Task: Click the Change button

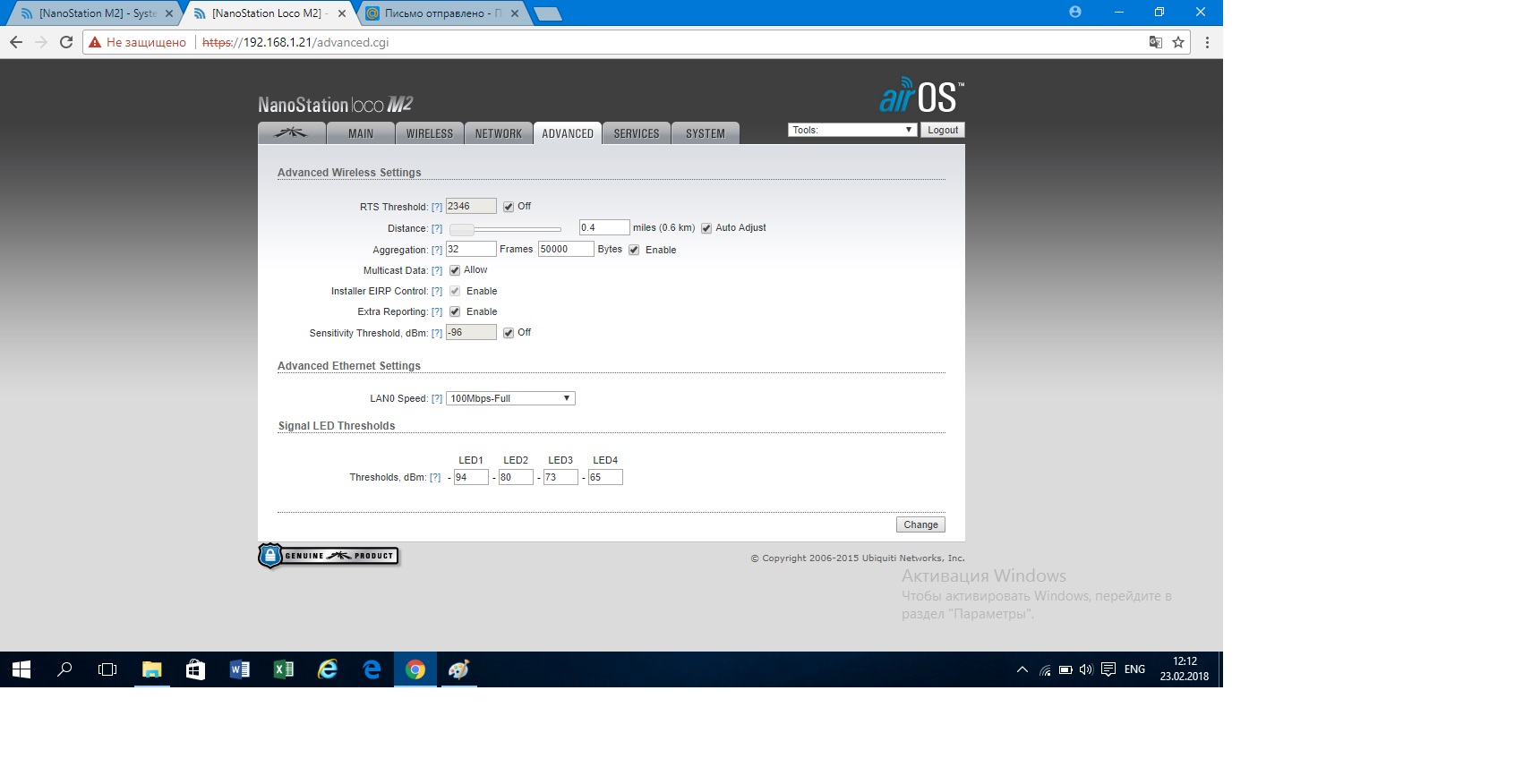Action: point(920,524)
